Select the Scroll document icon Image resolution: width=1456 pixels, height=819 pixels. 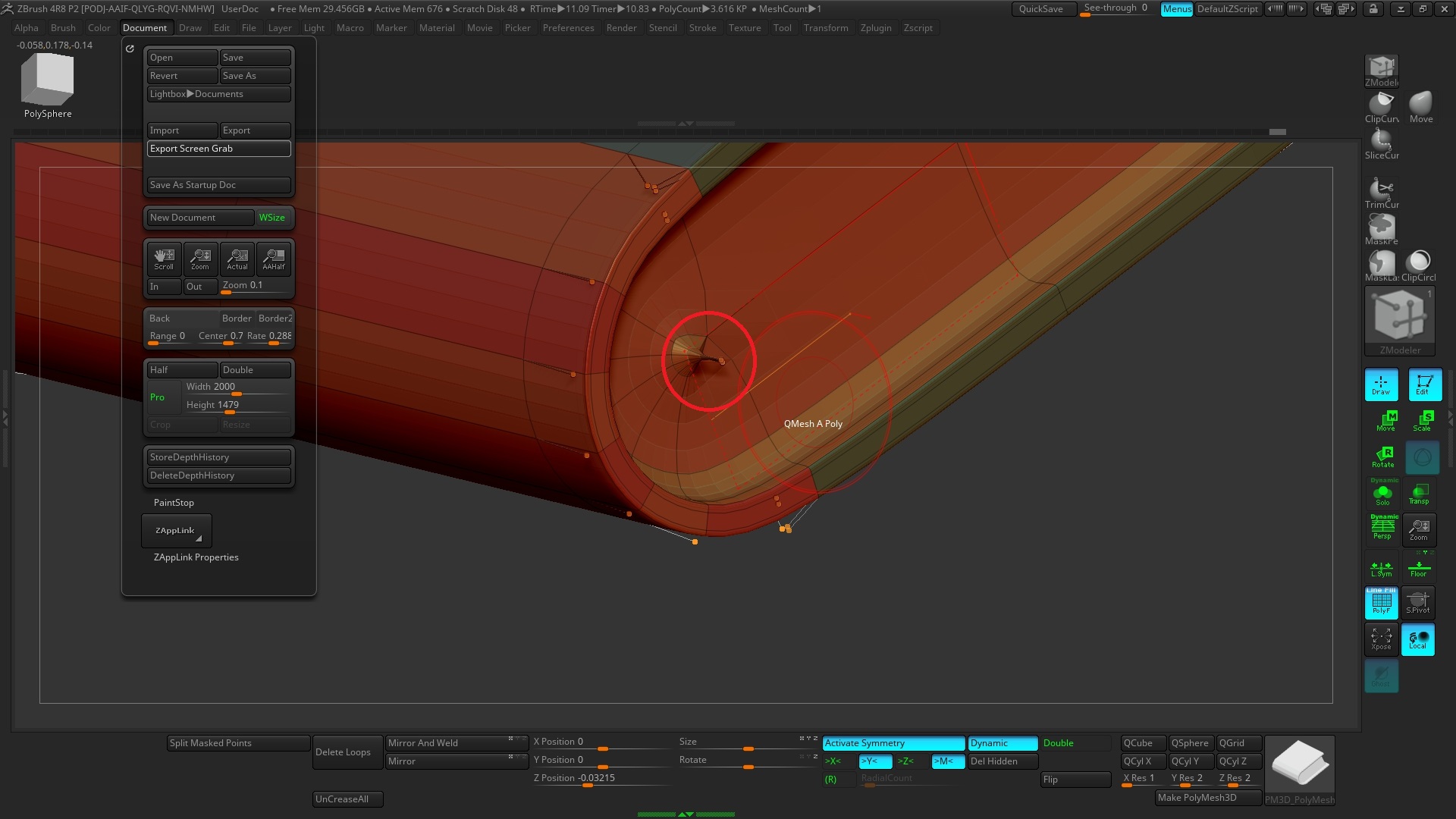tap(164, 259)
